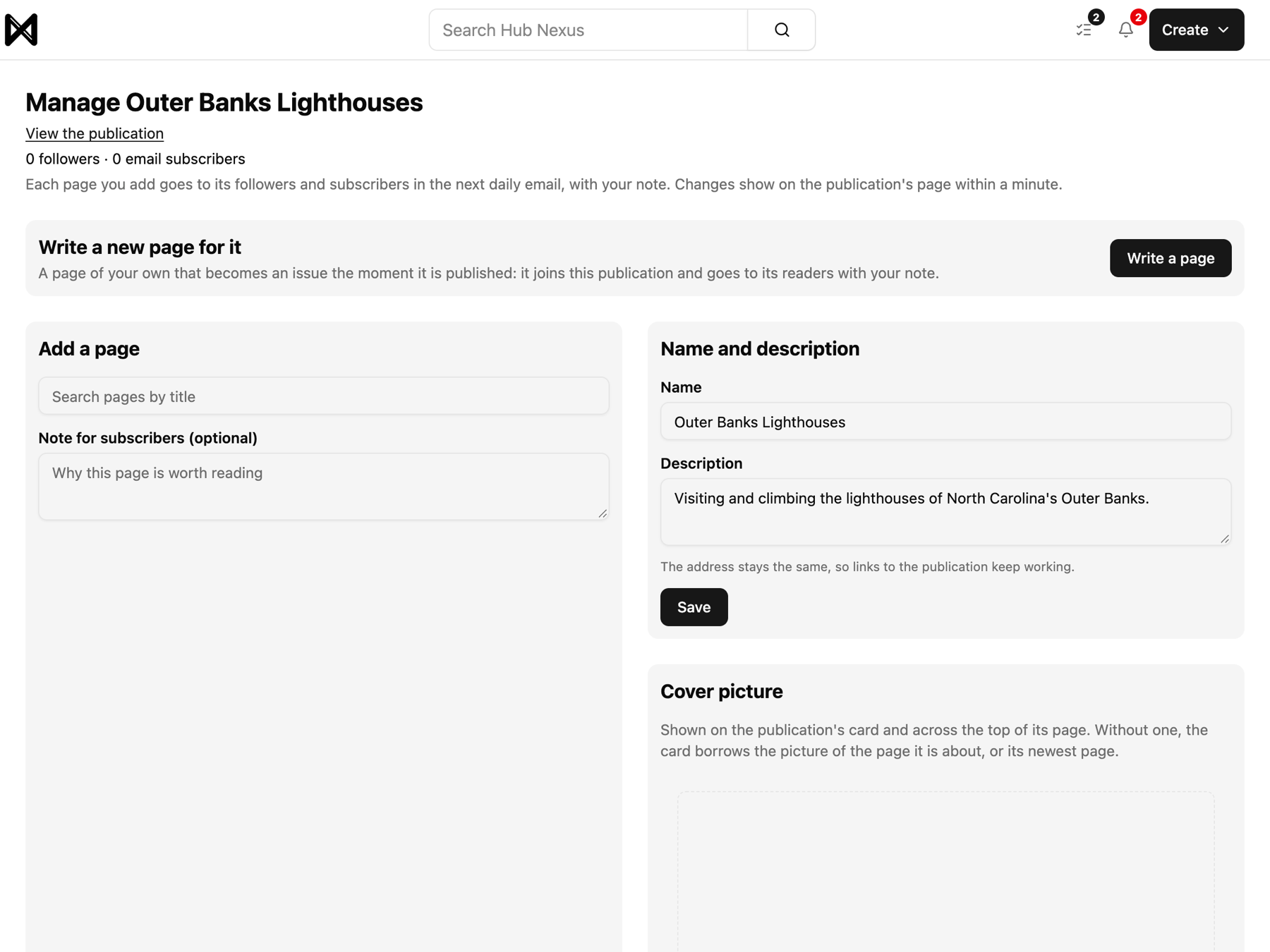Expand the Create dropdown menu

[1196, 30]
